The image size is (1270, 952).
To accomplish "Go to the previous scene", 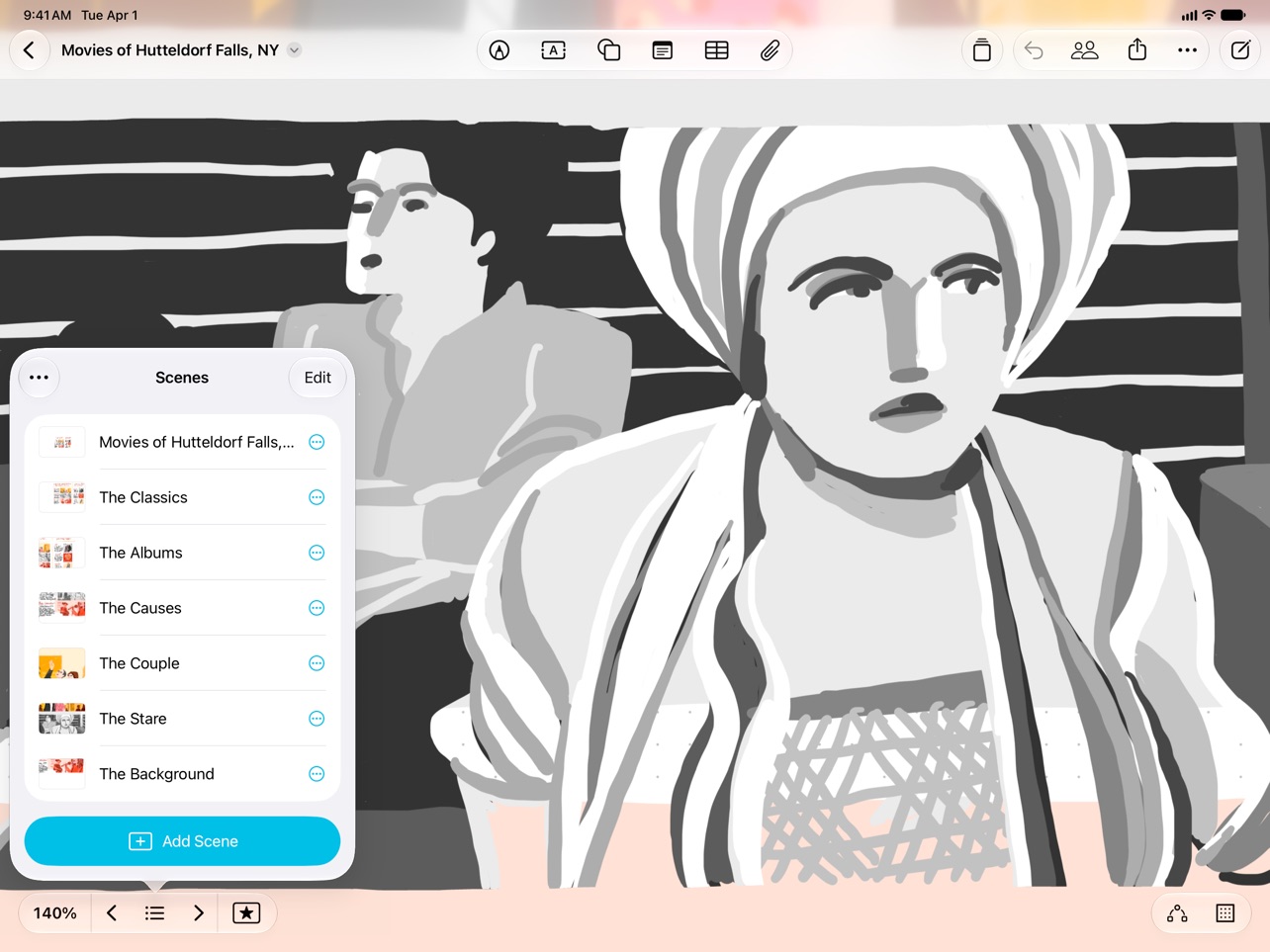I will click(112, 913).
